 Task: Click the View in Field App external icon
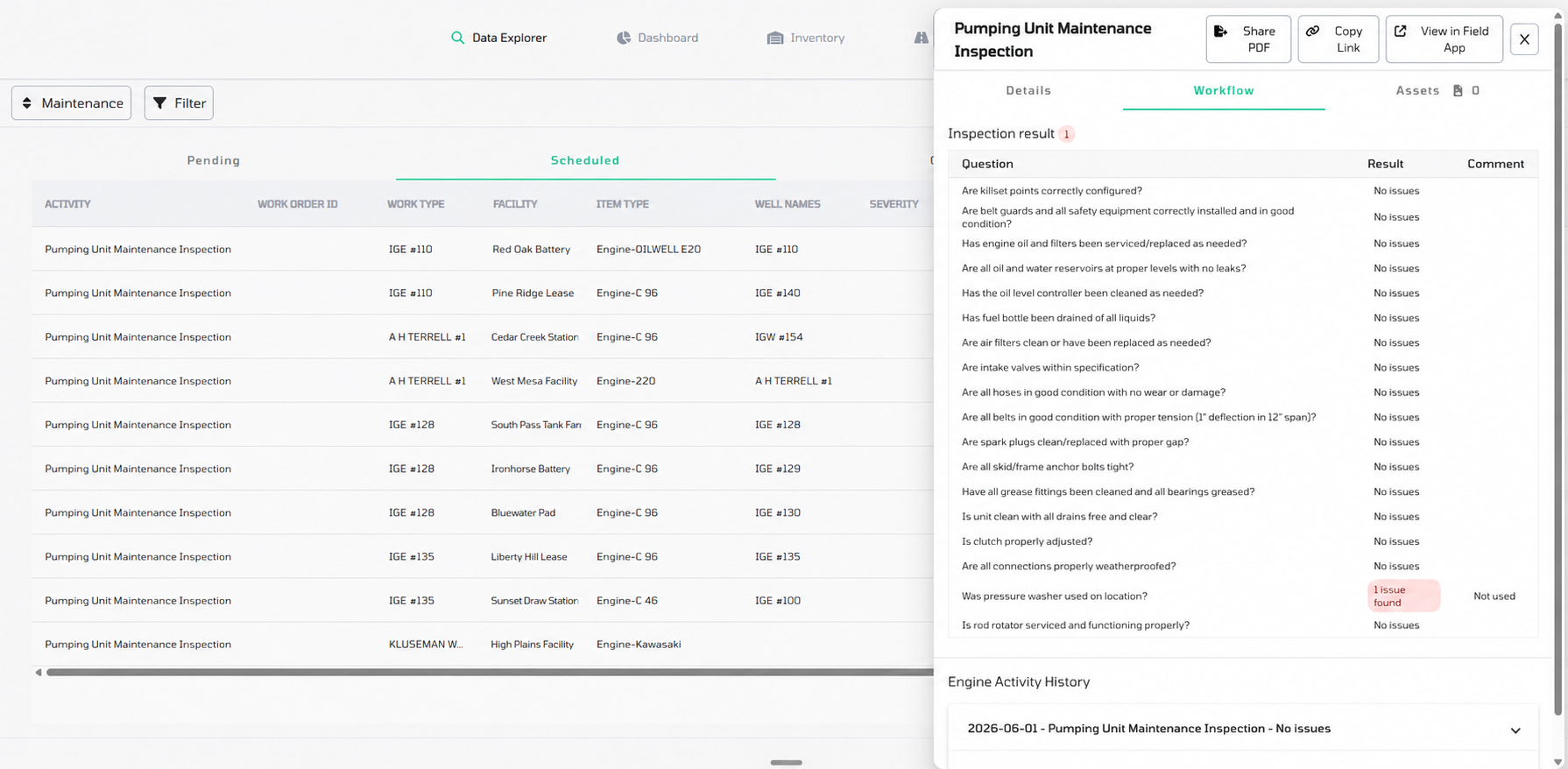[x=1401, y=31]
